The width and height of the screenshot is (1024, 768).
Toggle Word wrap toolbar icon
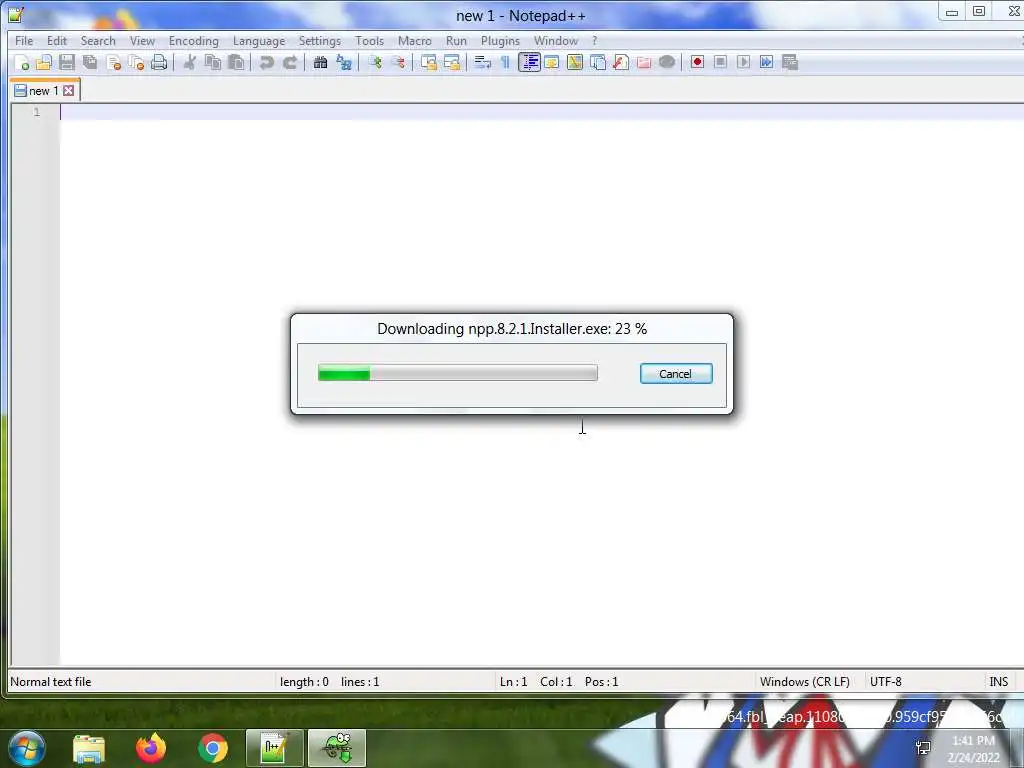tap(483, 63)
